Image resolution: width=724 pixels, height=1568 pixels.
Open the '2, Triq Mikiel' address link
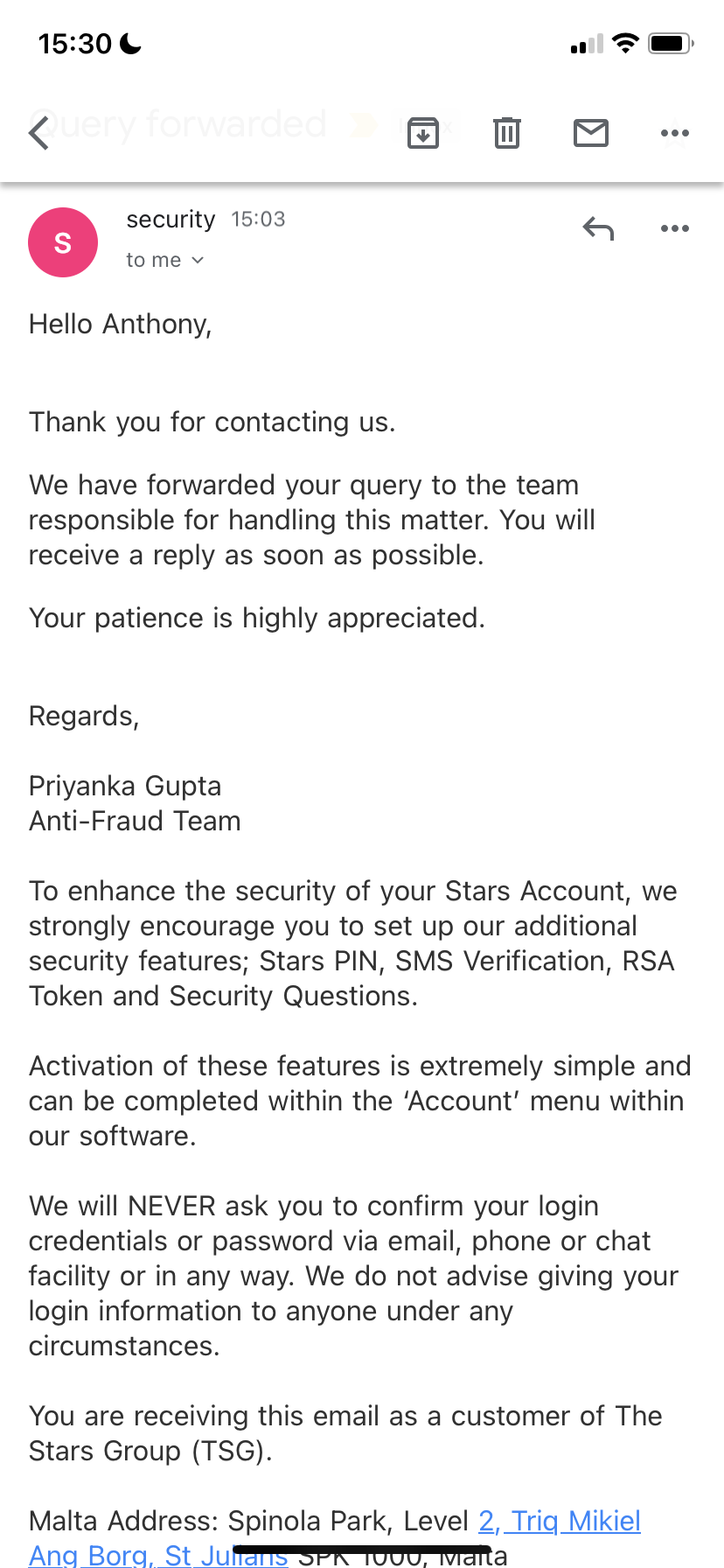click(560, 1521)
